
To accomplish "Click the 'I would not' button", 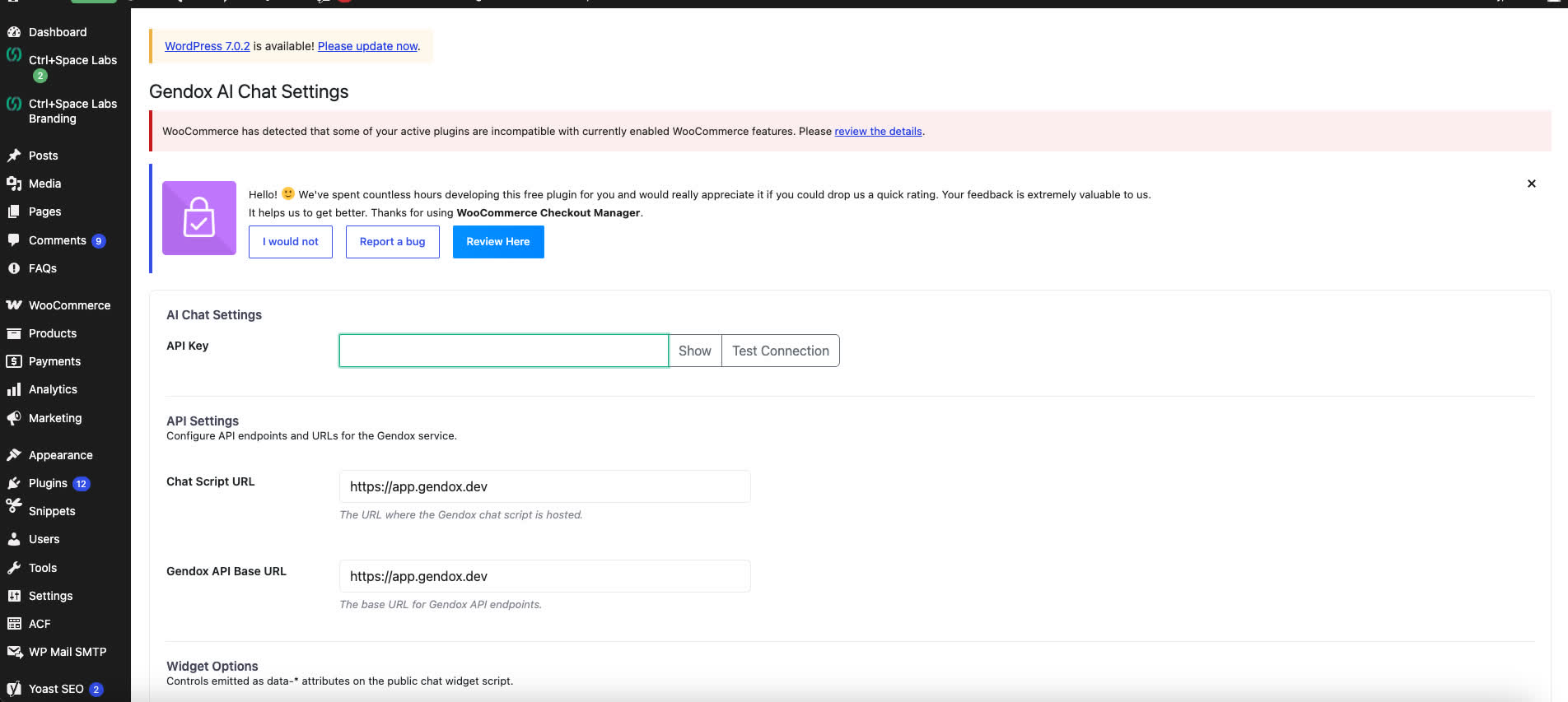I will 291,242.
